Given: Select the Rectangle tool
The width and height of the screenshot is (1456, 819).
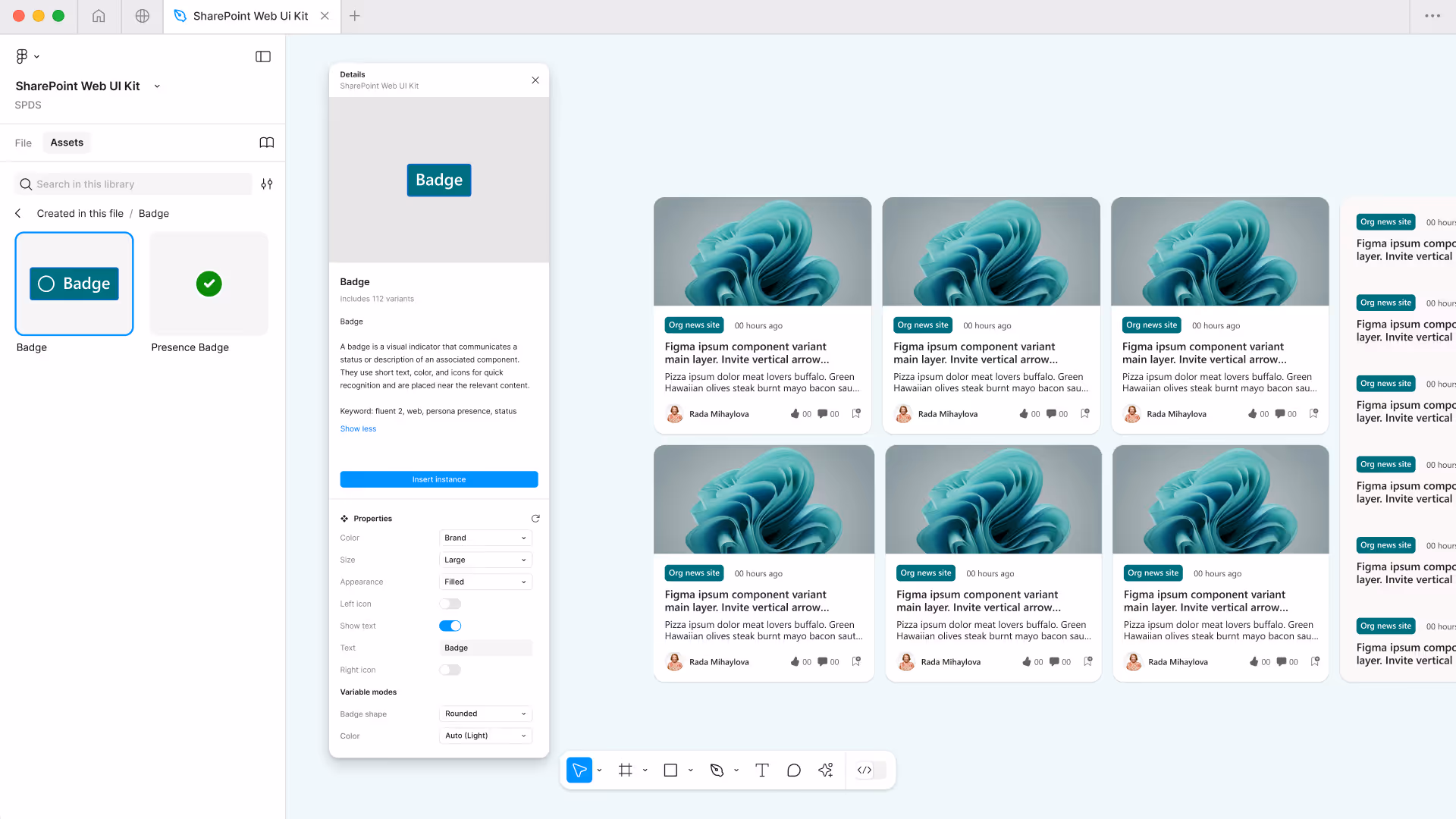Looking at the screenshot, I should click(x=670, y=770).
